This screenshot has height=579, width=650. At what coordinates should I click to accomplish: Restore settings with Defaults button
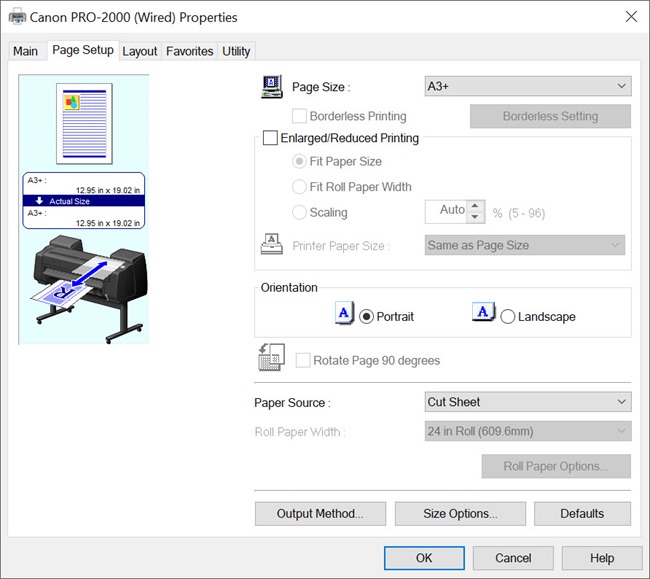[x=582, y=514]
